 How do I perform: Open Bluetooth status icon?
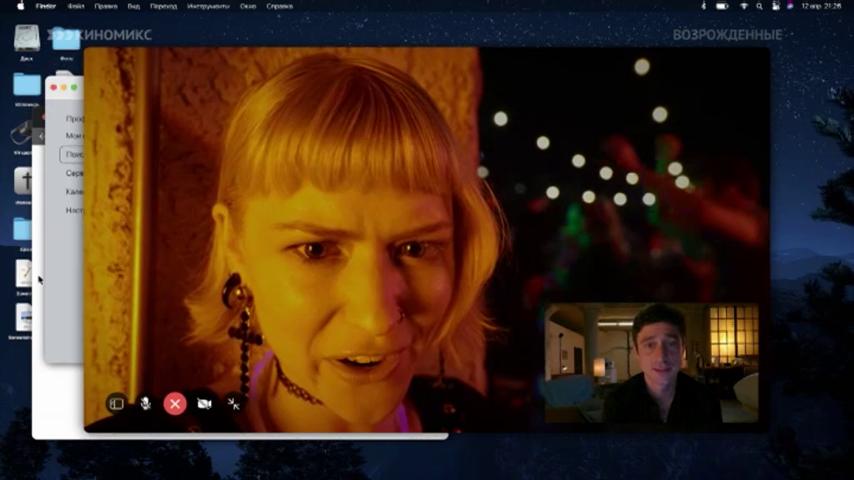704,6
